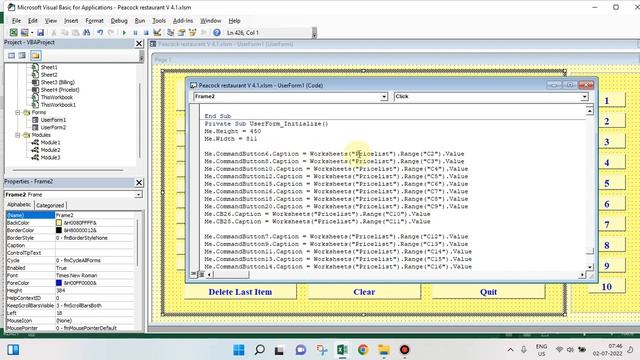Open the Click procedure dropdown in code window
Viewport: 640px width, 360px height.
point(584,97)
